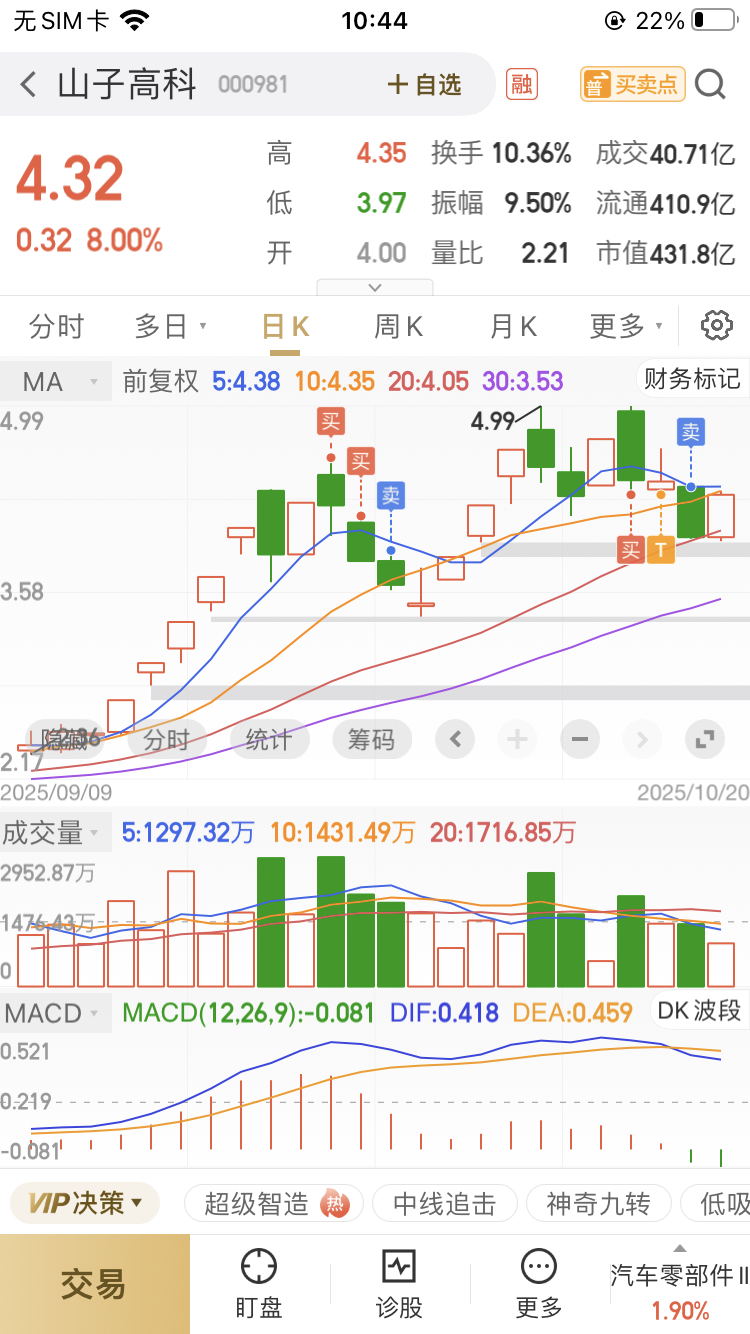Zoom out chart with minus icon

579,740
